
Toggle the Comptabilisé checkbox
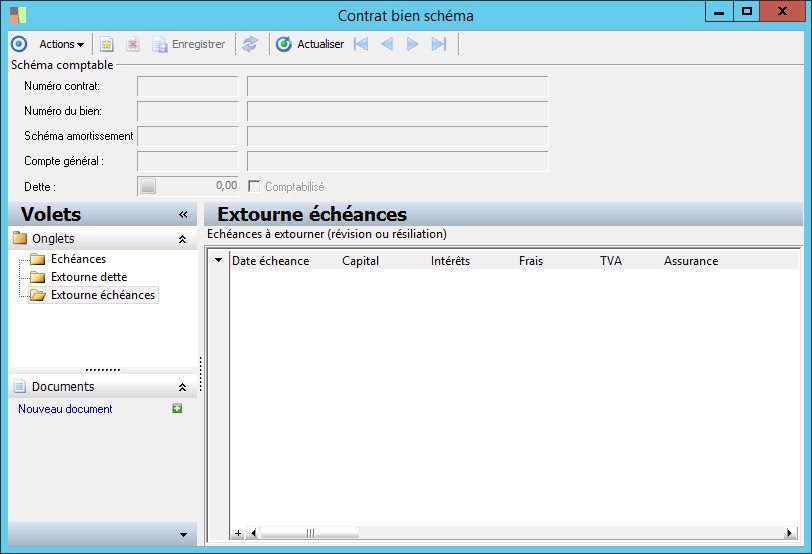[x=254, y=186]
